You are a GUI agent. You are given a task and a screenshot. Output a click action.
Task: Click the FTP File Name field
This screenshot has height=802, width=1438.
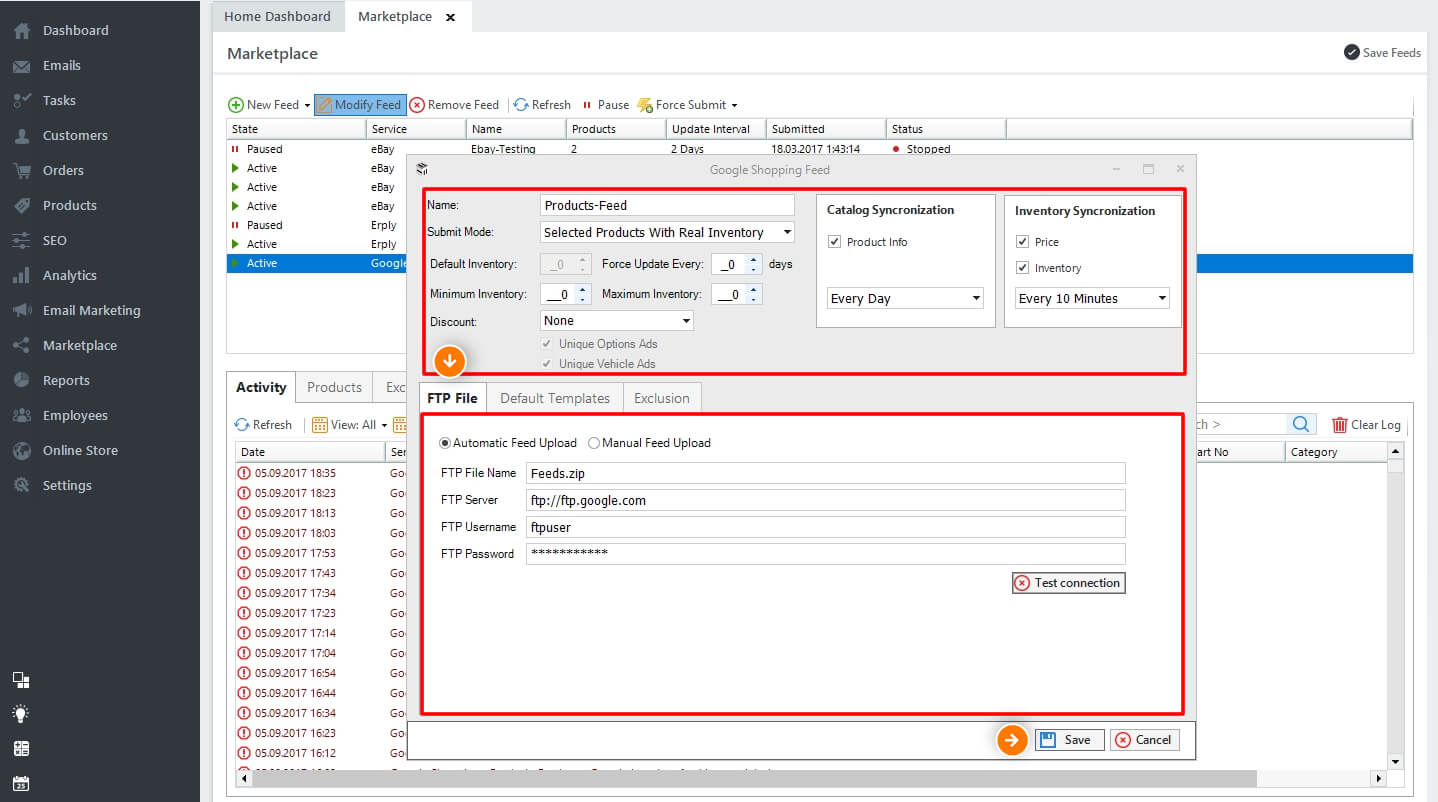point(825,473)
